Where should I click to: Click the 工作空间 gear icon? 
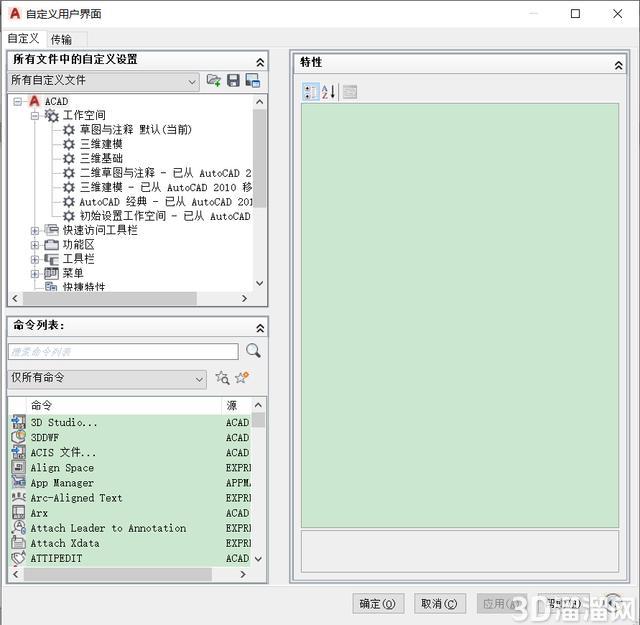(51, 116)
